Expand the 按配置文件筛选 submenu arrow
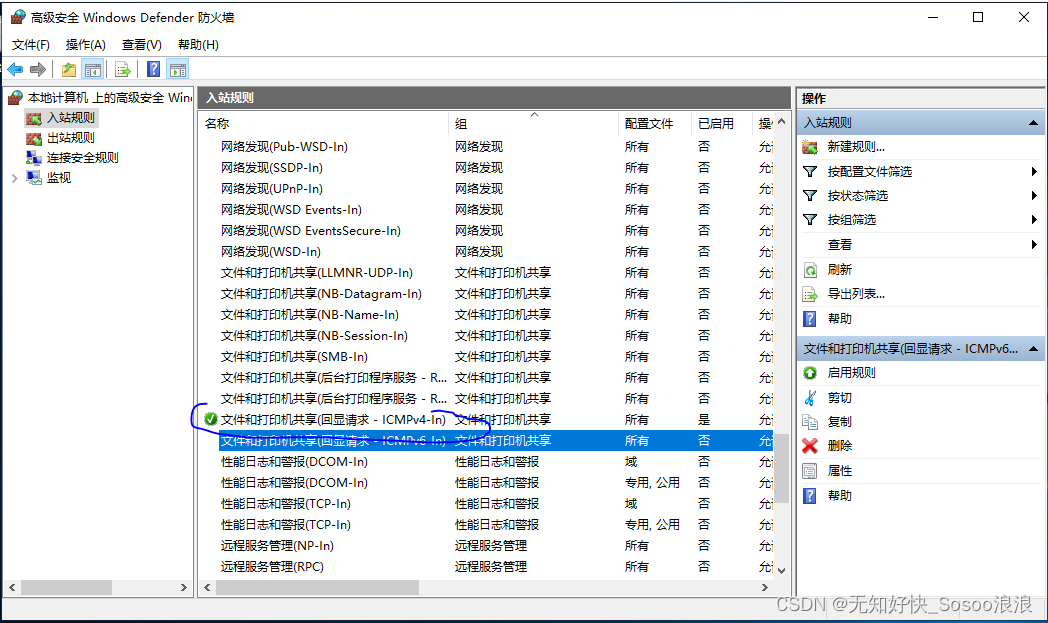The image size is (1048, 623). [x=1032, y=171]
